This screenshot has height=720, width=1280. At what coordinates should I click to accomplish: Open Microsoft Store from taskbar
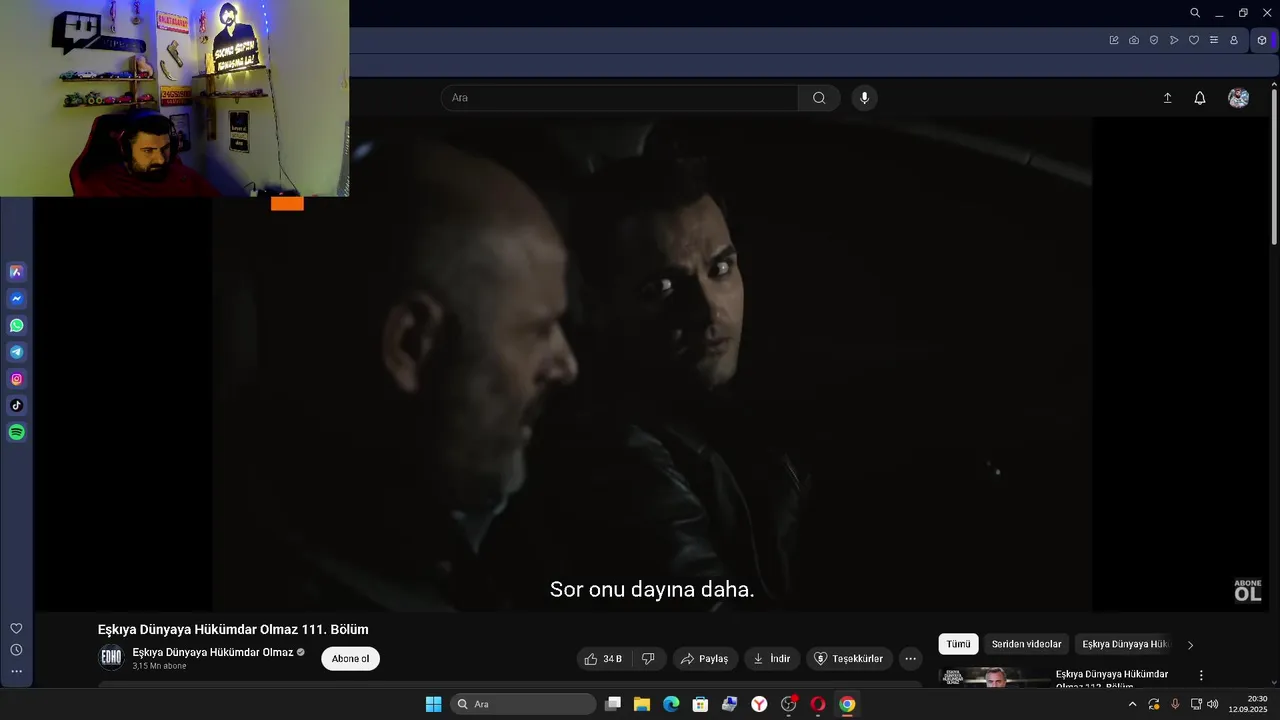(700, 704)
